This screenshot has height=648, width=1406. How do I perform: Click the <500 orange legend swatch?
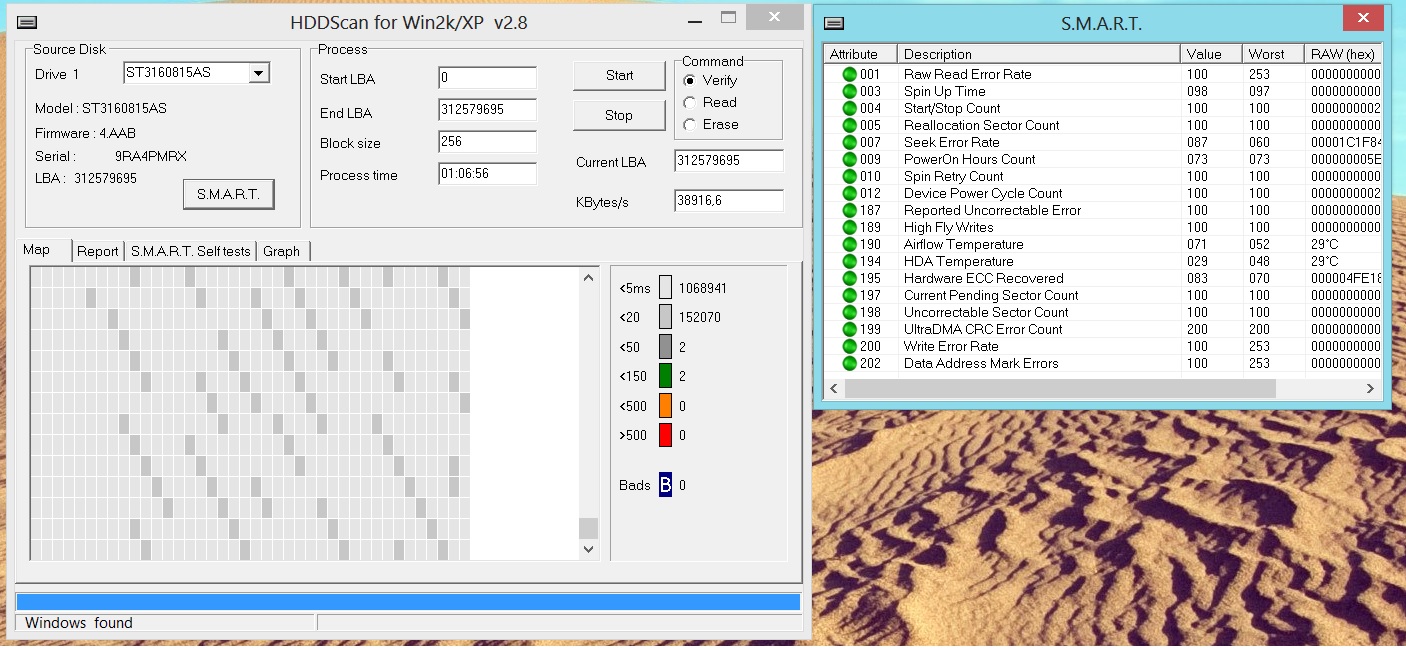[665, 406]
